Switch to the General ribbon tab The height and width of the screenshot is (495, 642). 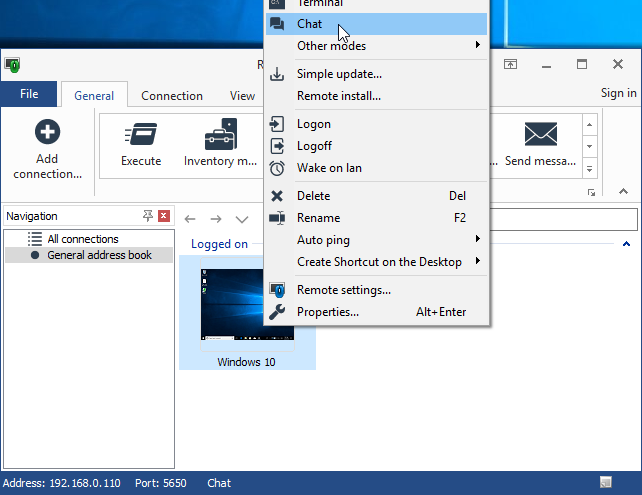[94, 95]
